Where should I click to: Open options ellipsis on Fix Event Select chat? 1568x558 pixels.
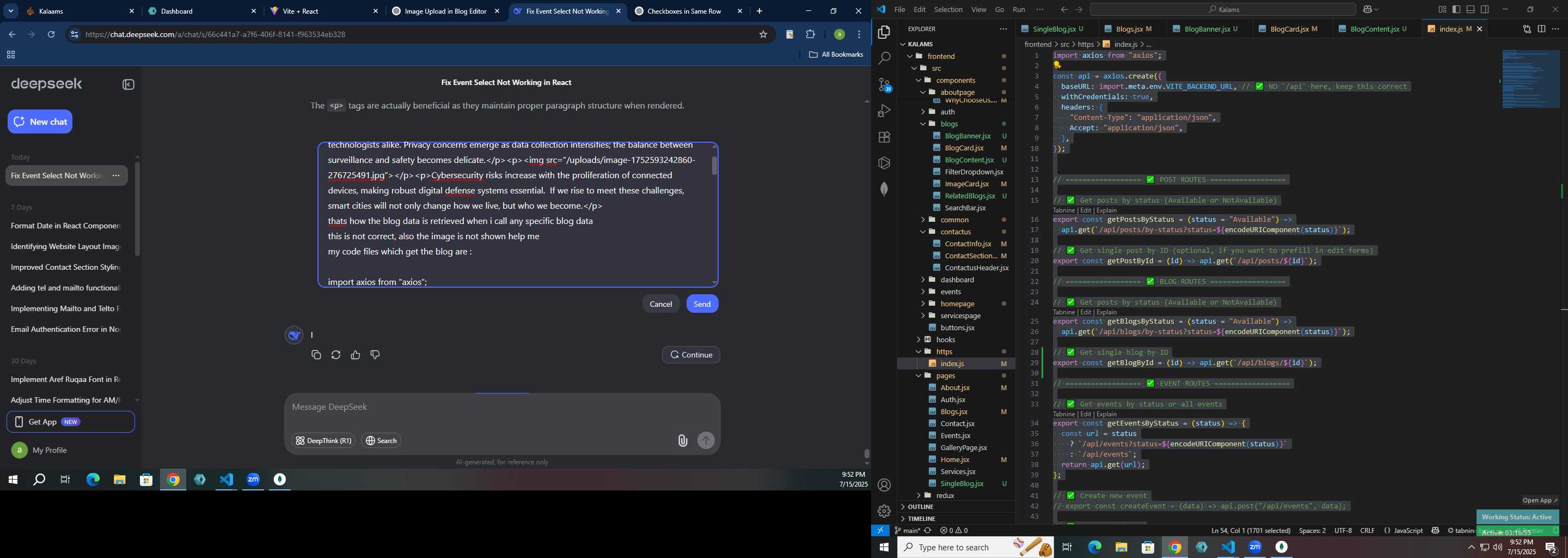115,175
